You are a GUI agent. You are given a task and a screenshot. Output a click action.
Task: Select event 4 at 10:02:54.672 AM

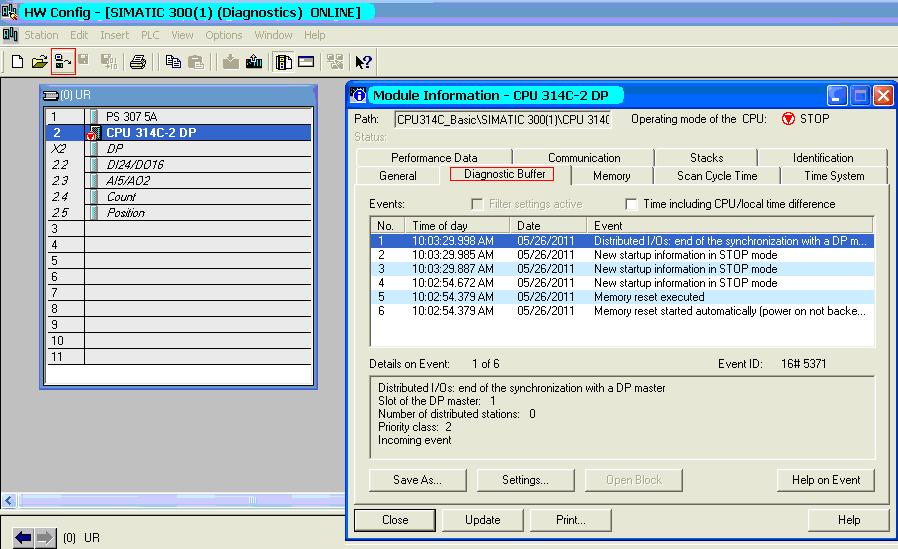pyautogui.click(x=622, y=283)
